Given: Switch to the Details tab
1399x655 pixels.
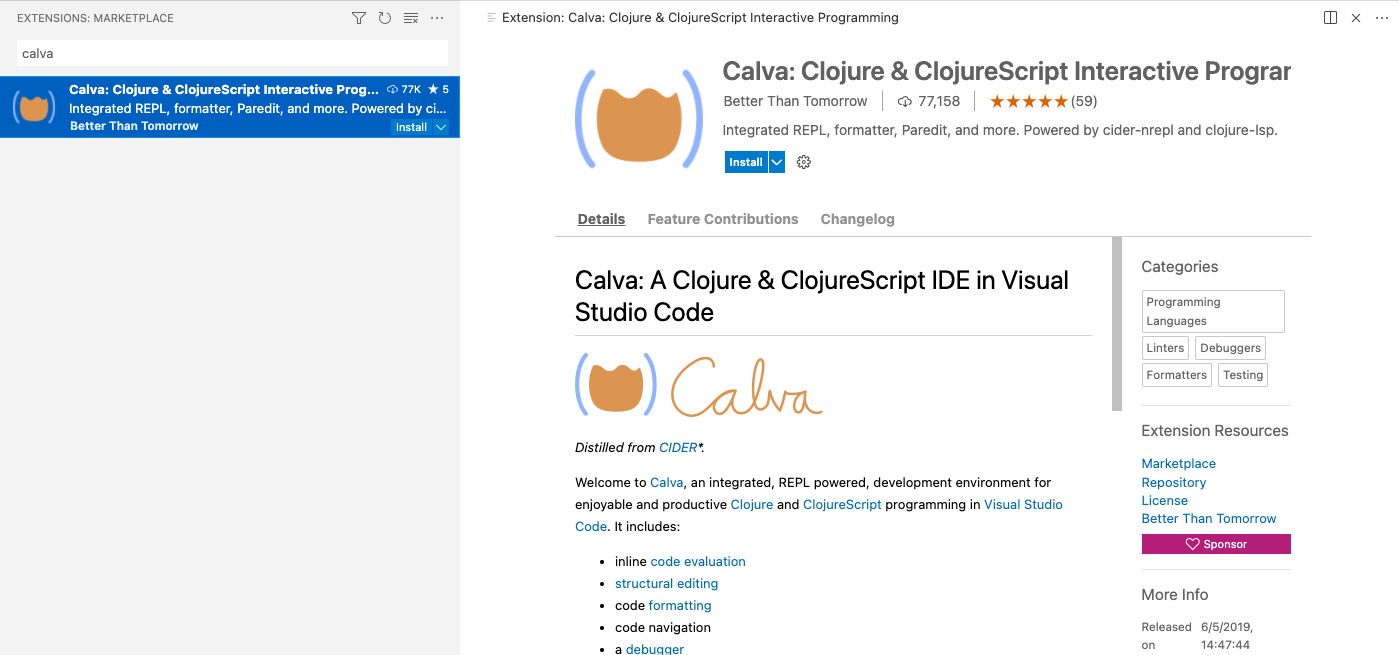Looking at the screenshot, I should point(601,219).
